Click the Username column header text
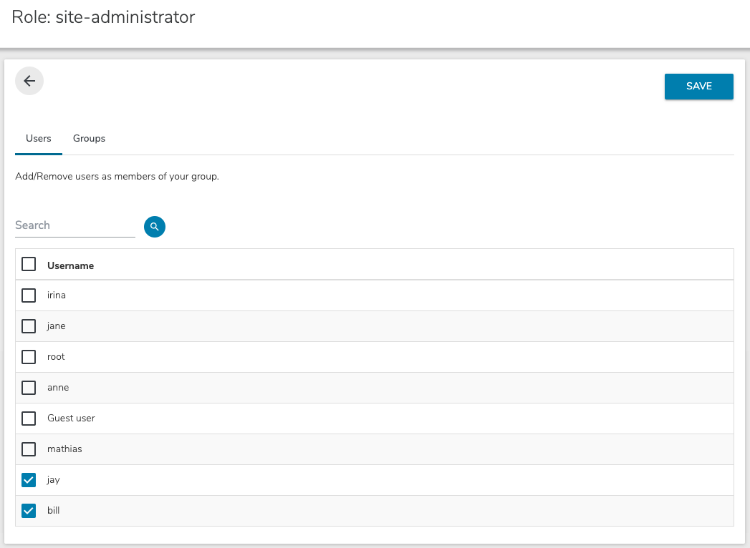 (x=70, y=266)
